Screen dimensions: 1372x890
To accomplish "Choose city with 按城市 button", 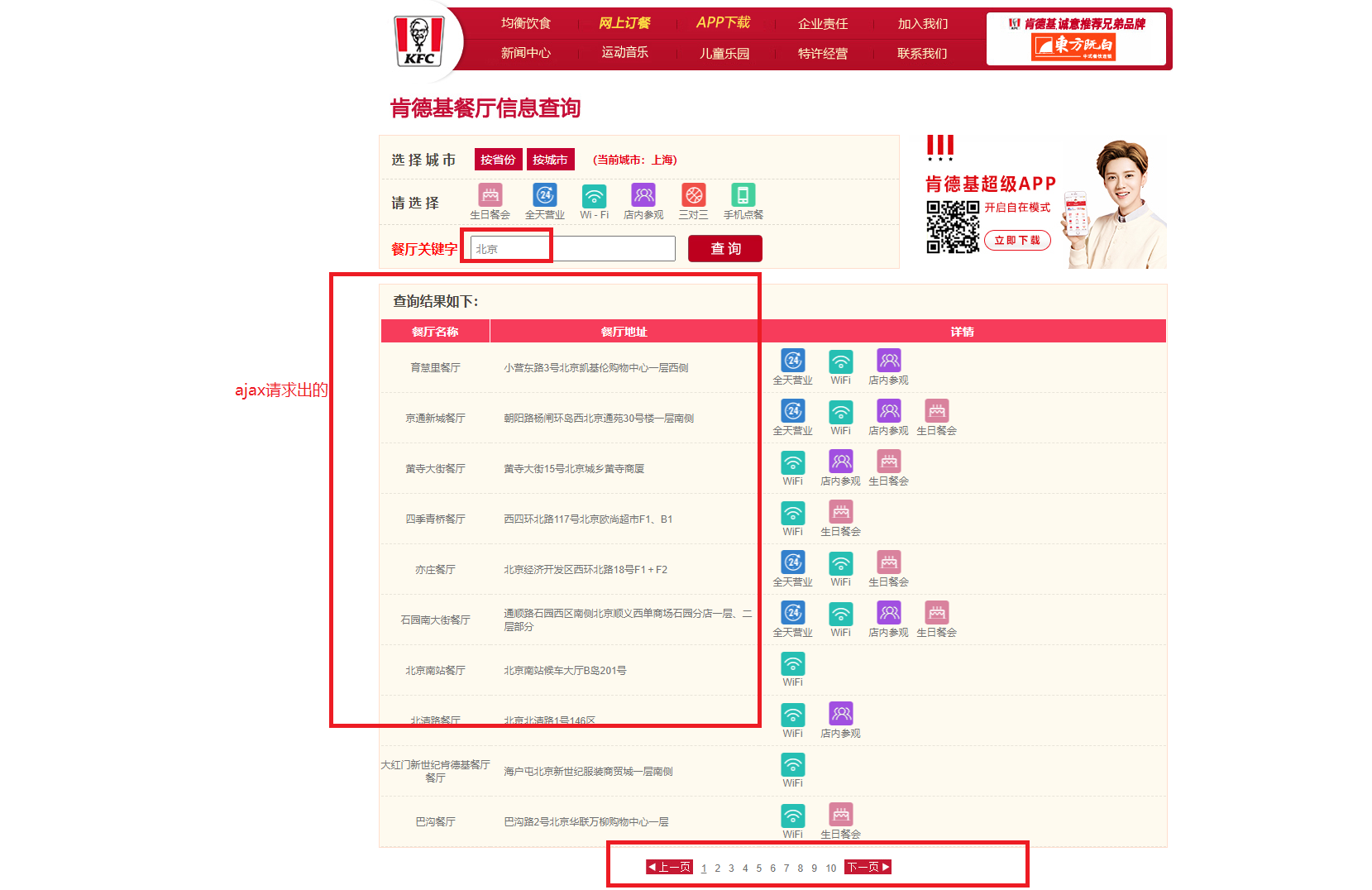I will tap(550, 160).
